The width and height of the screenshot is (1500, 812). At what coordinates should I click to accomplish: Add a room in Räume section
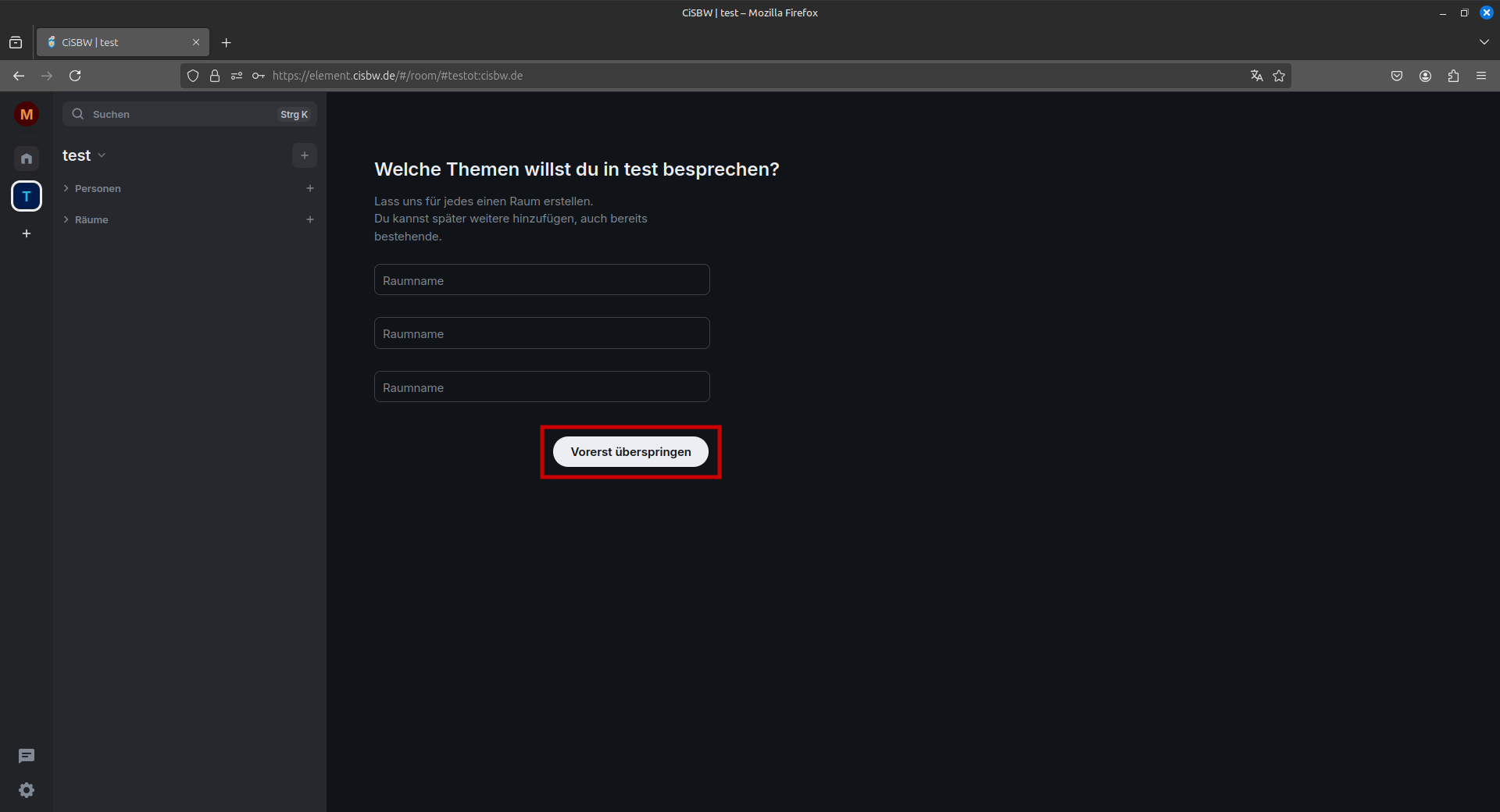point(310,219)
